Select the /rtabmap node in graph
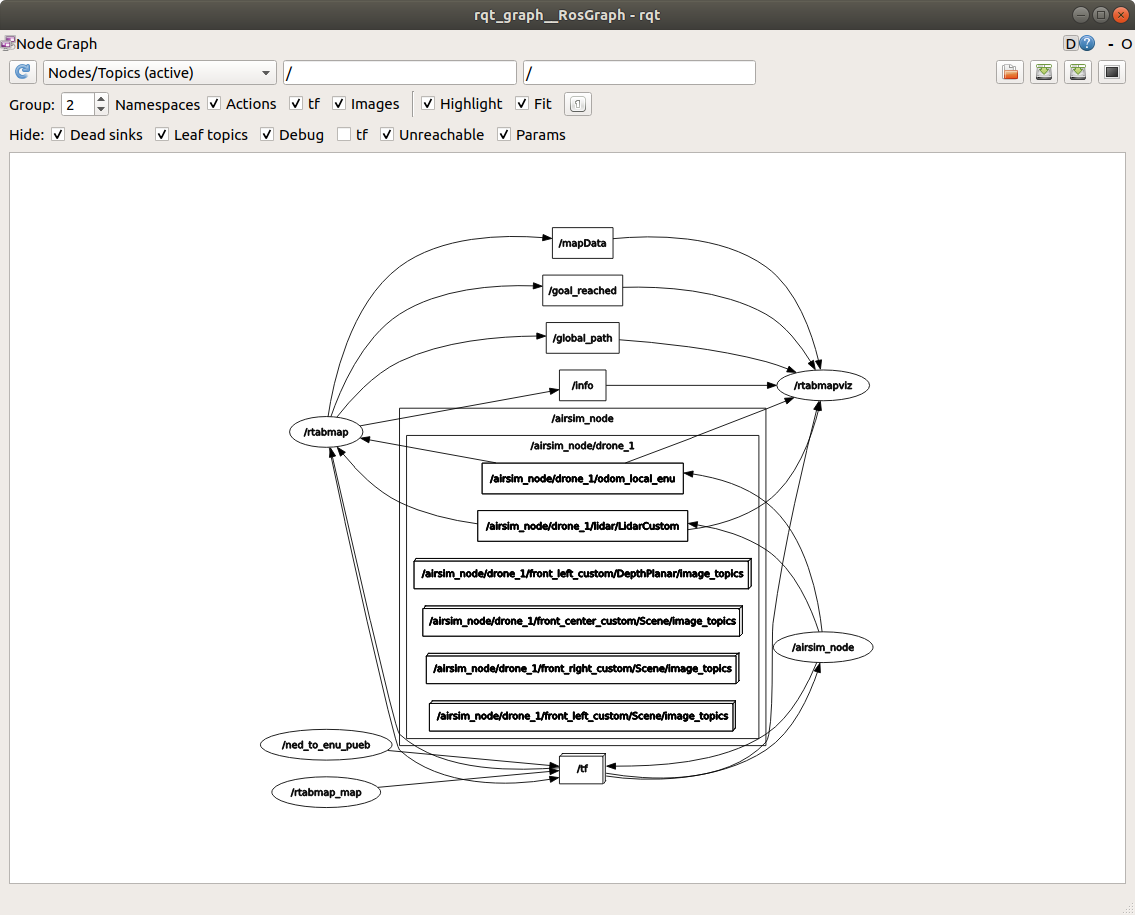 coord(325,432)
